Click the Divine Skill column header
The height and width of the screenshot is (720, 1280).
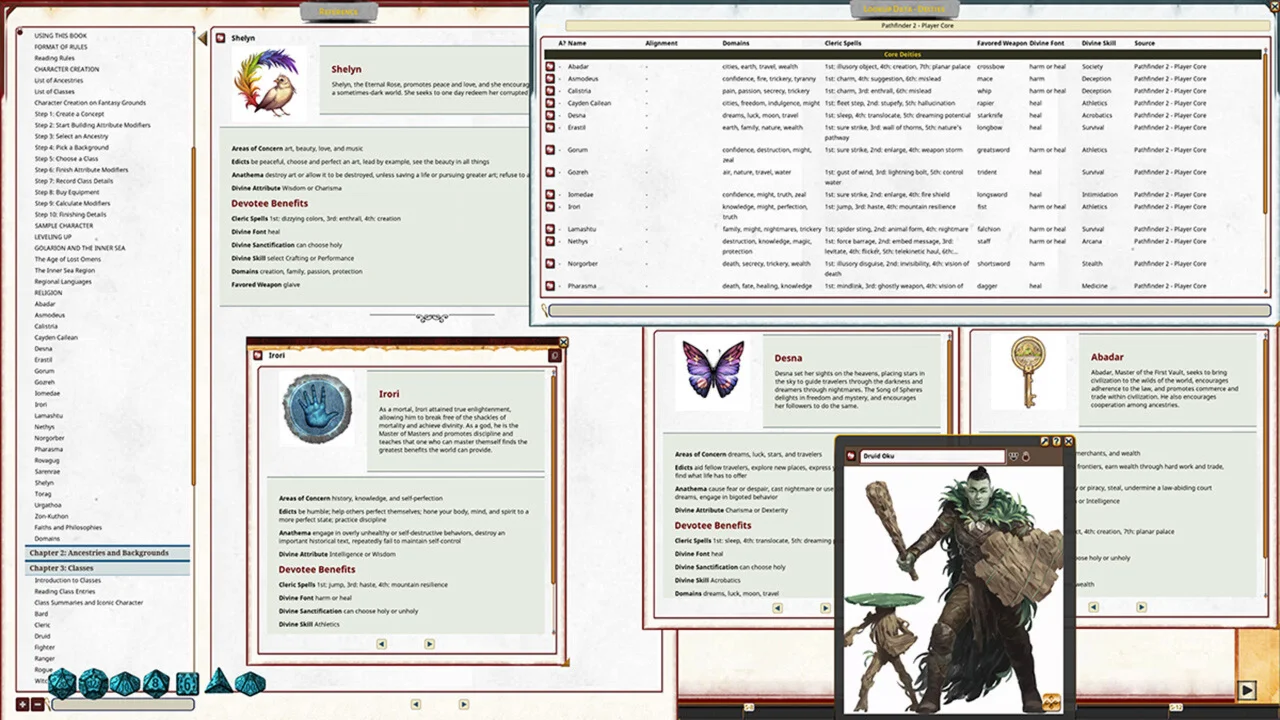(1098, 43)
